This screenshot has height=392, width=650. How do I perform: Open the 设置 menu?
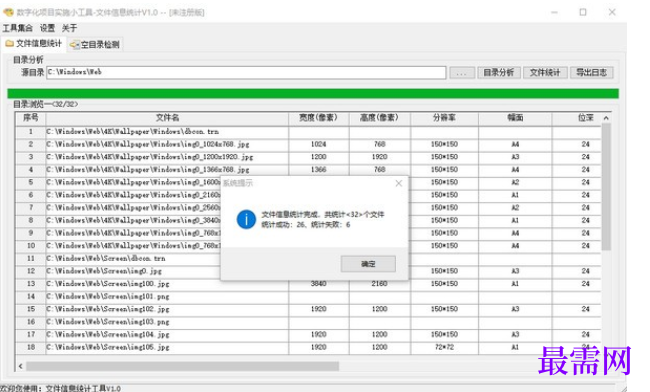click(x=47, y=28)
